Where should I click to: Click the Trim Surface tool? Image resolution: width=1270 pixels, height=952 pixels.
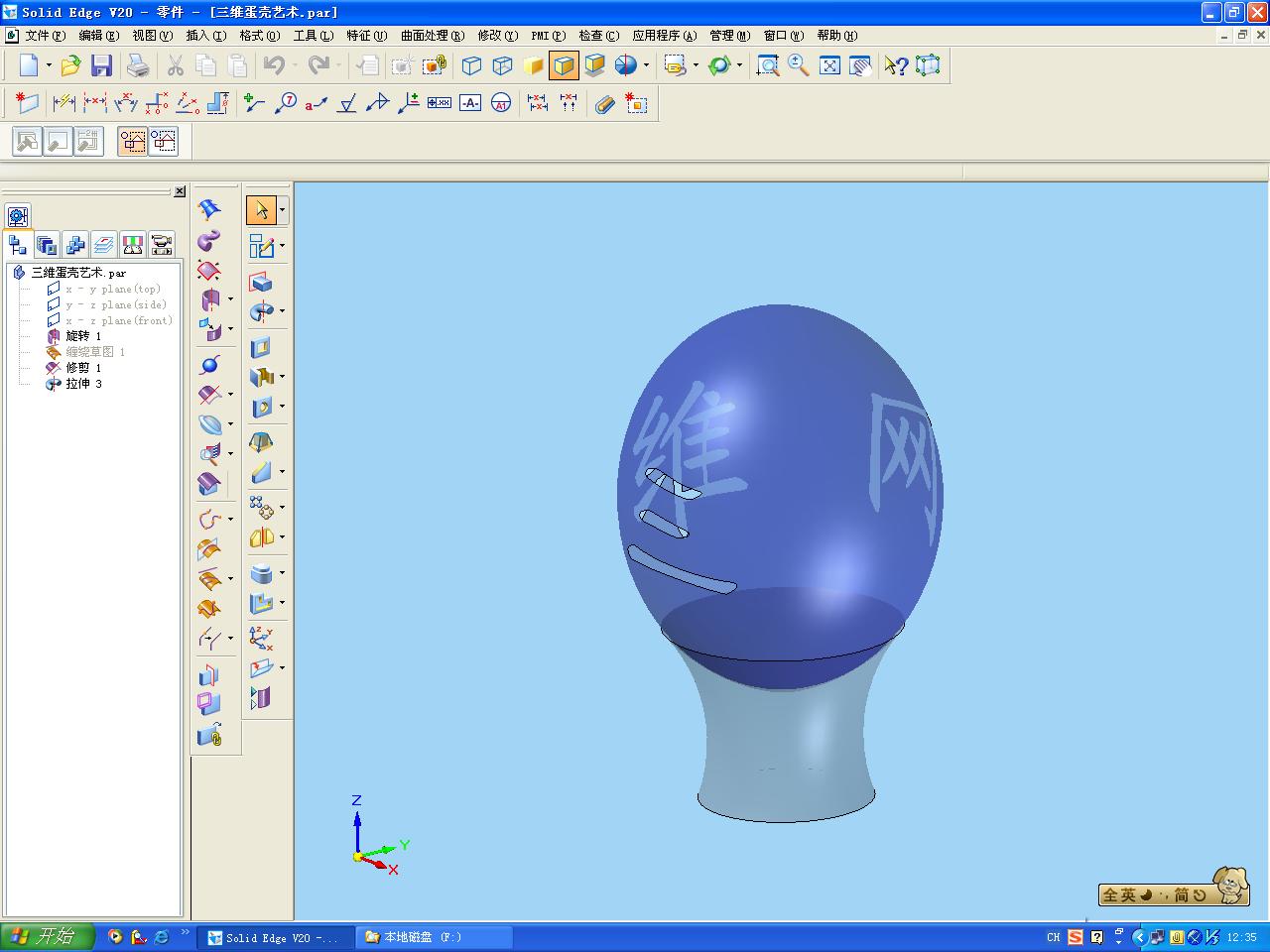click(209, 395)
